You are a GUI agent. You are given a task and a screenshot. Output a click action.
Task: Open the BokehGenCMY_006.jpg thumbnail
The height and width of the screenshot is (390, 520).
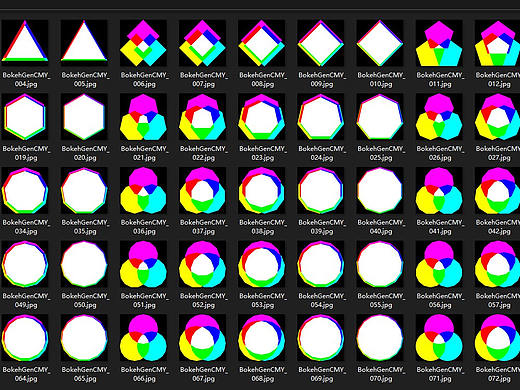(x=143, y=43)
